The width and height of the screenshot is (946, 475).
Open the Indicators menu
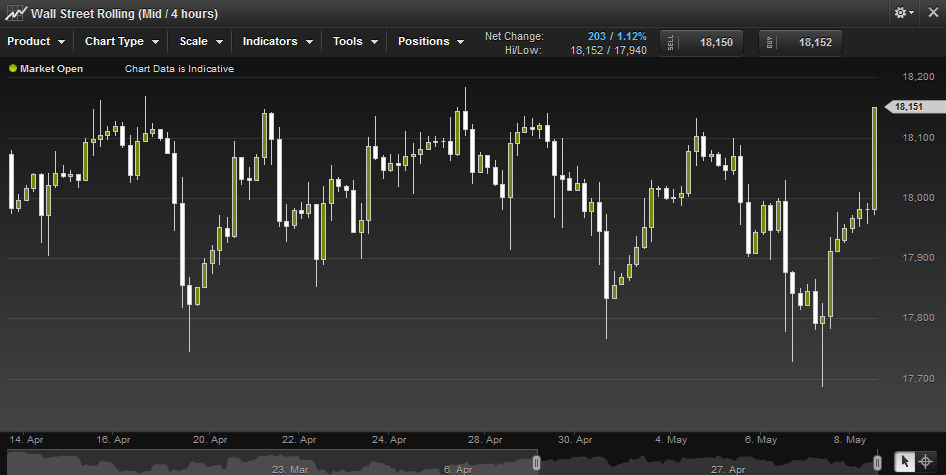coord(278,42)
